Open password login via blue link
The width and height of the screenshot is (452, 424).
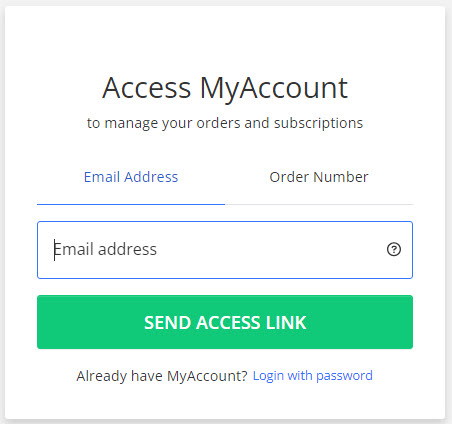pyautogui.click(x=313, y=376)
